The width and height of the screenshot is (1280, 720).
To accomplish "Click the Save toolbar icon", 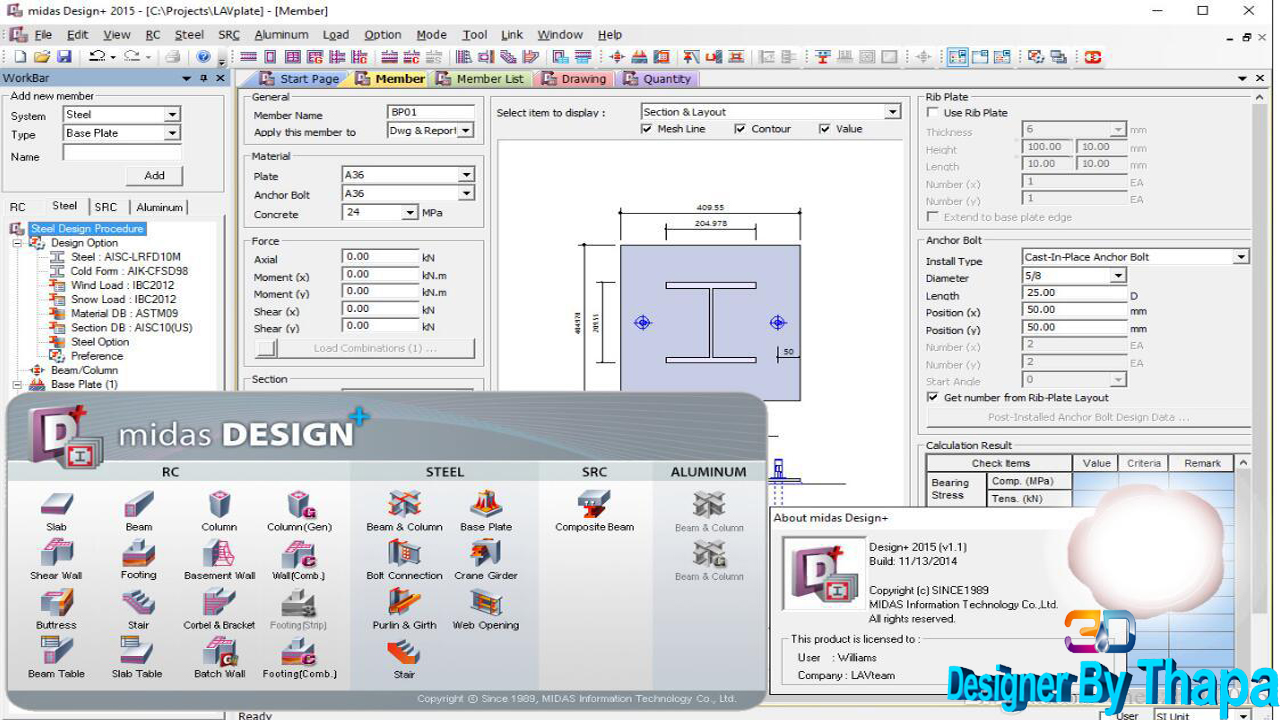I will point(64,57).
